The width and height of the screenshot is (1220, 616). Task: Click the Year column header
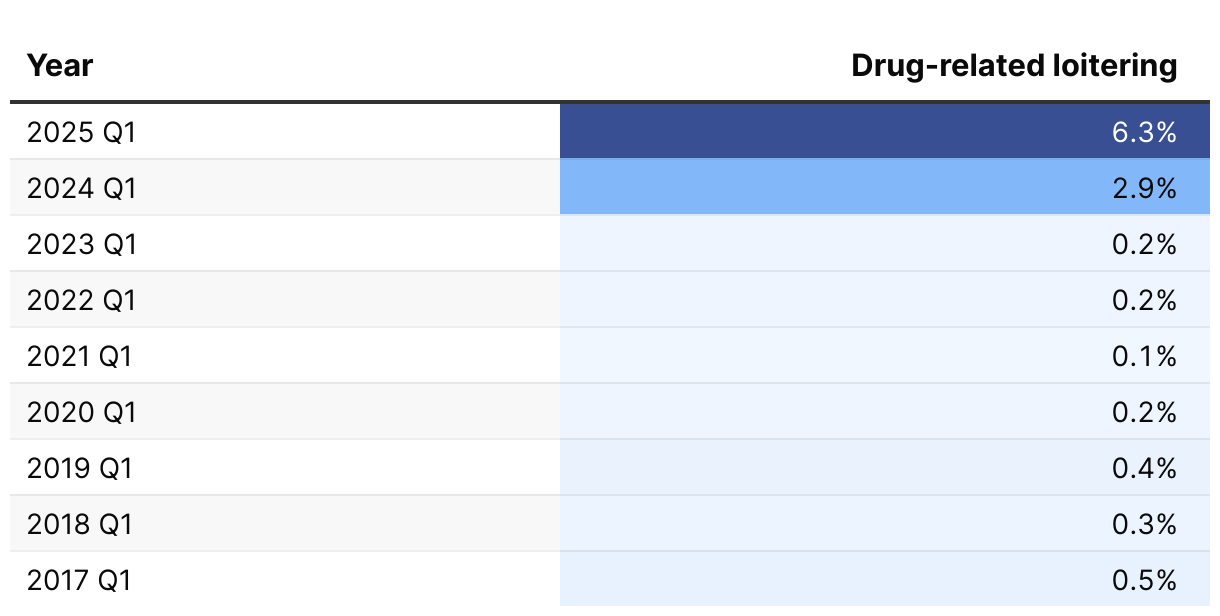tap(60, 66)
